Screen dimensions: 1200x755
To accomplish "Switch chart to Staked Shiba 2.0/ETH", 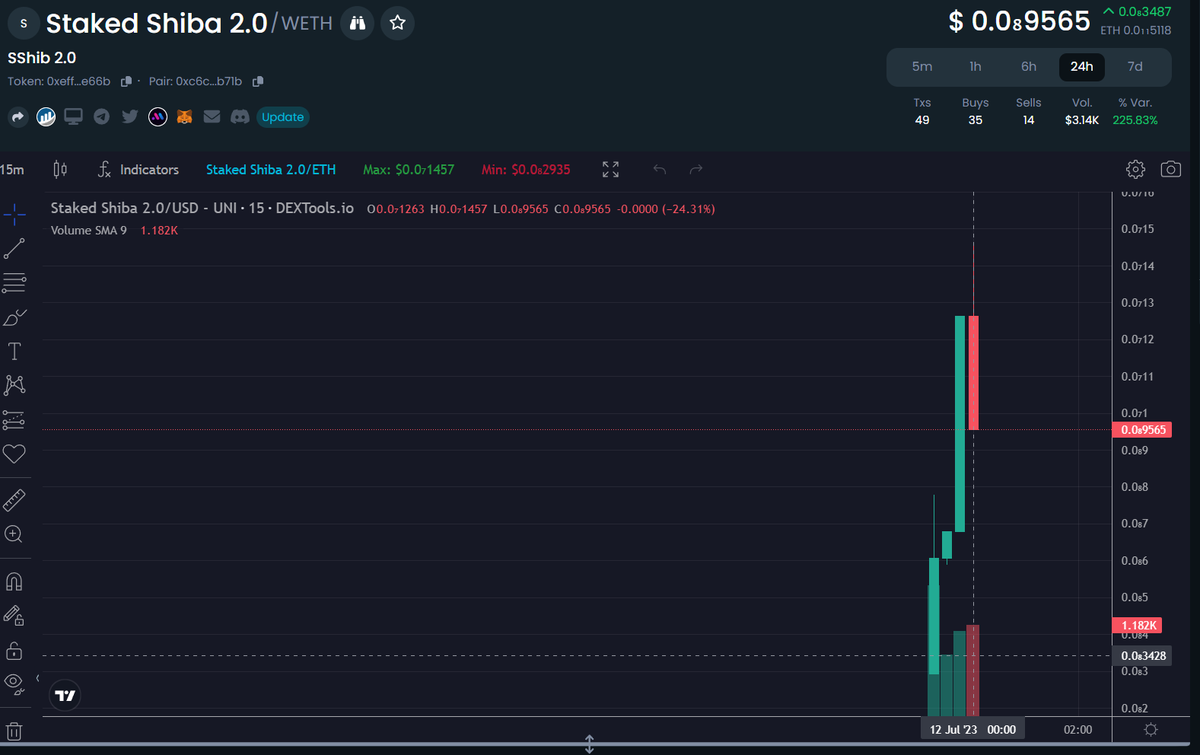I will 271,170.
